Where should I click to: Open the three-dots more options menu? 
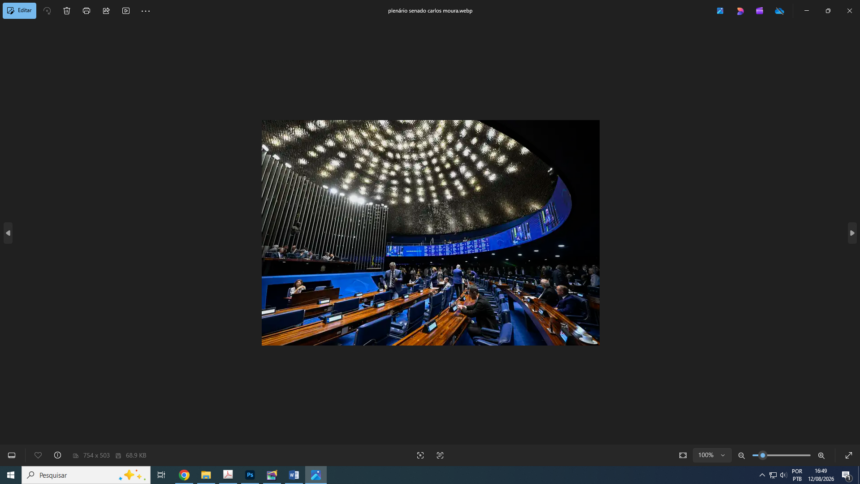point(145,10)
